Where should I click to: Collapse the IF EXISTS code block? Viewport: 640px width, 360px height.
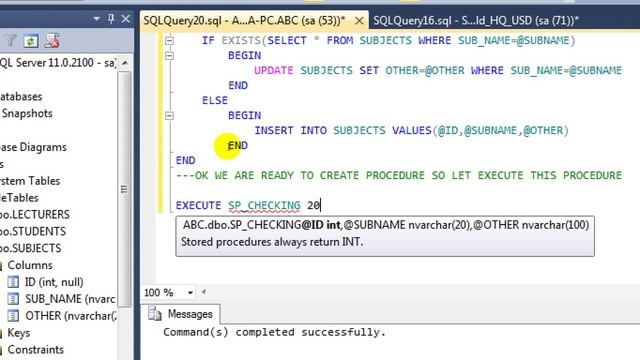tap(169, 40)
